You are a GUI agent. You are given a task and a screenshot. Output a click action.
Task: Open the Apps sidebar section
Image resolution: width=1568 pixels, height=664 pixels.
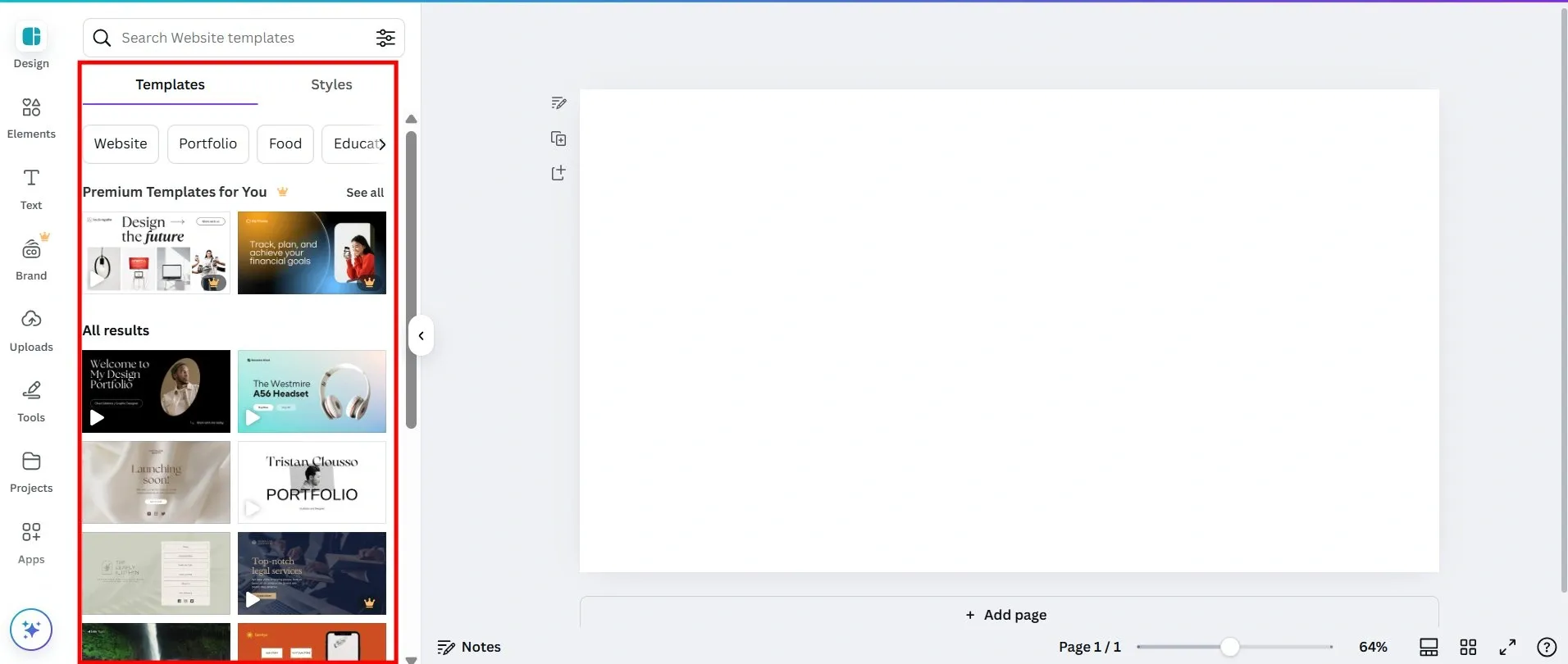(x=31, y=543)
